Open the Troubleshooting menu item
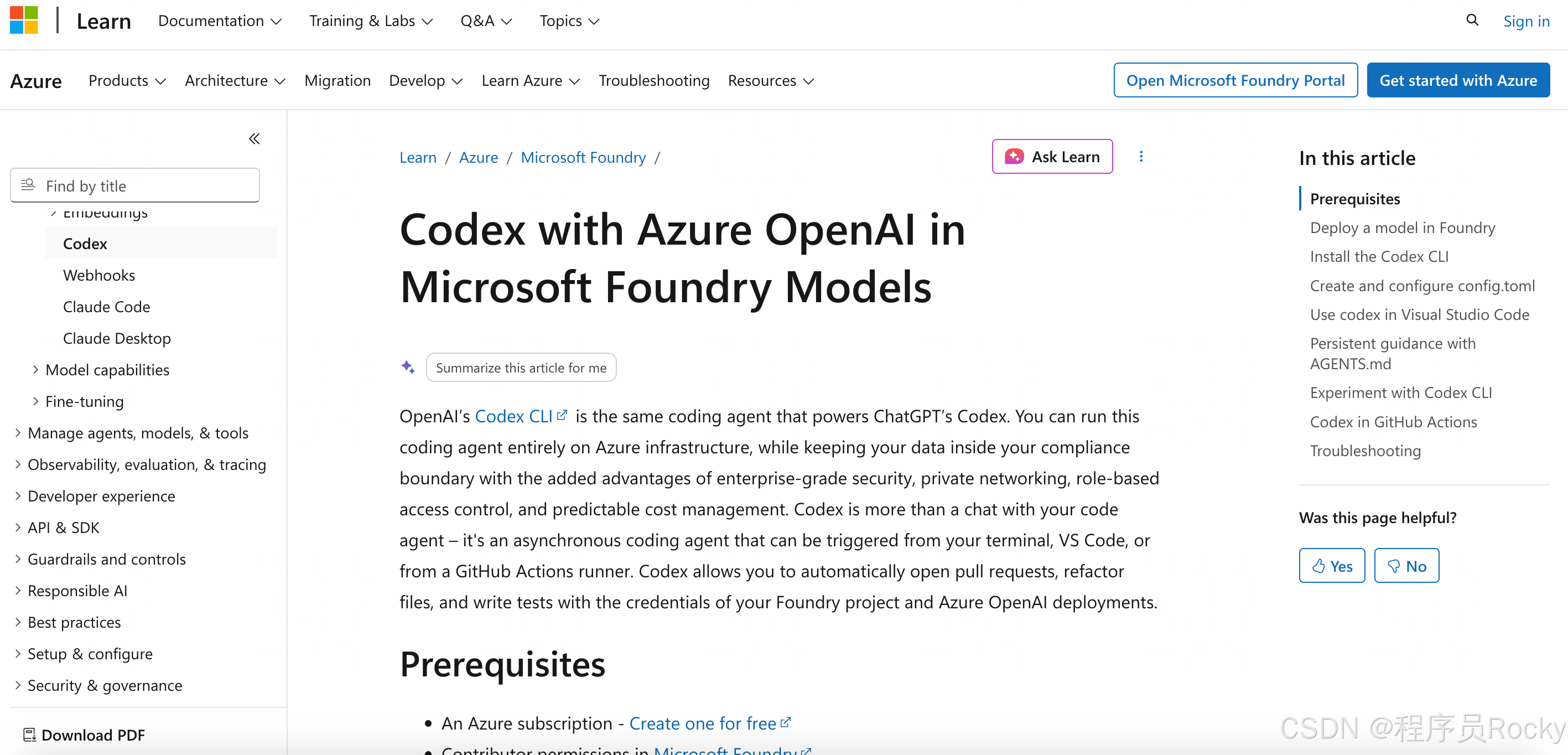Image resolution: width=1568 pixels, height=755 pixels. pyautogui.click(x=654, y=80)
